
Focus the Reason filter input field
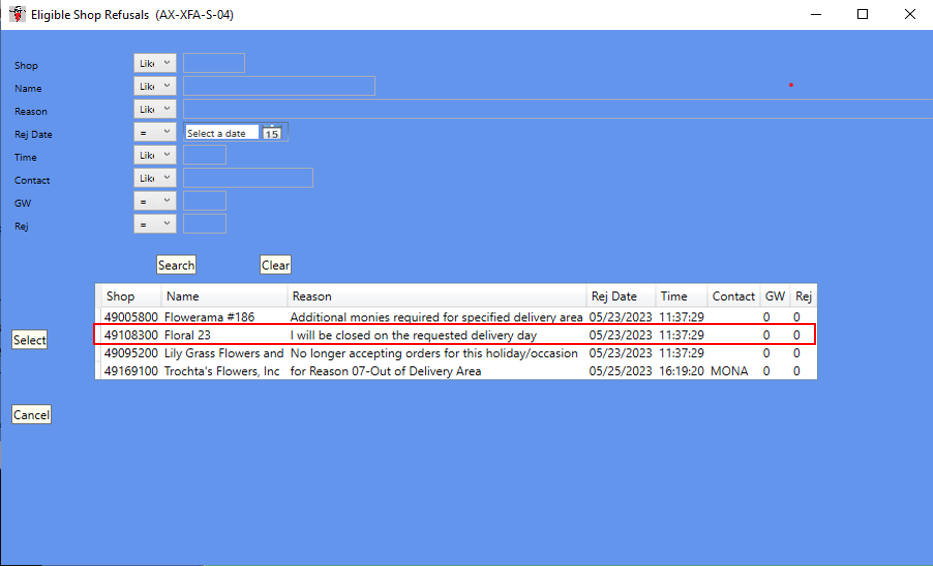click(x=558, y=110)
